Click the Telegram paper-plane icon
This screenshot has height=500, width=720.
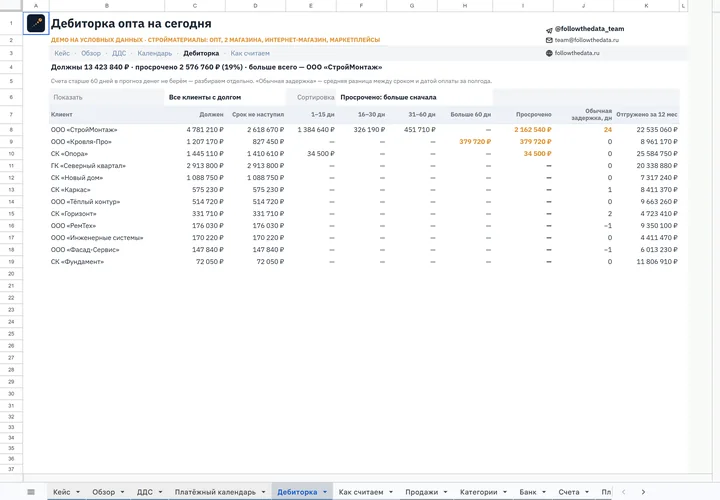(x=549, y=30)
